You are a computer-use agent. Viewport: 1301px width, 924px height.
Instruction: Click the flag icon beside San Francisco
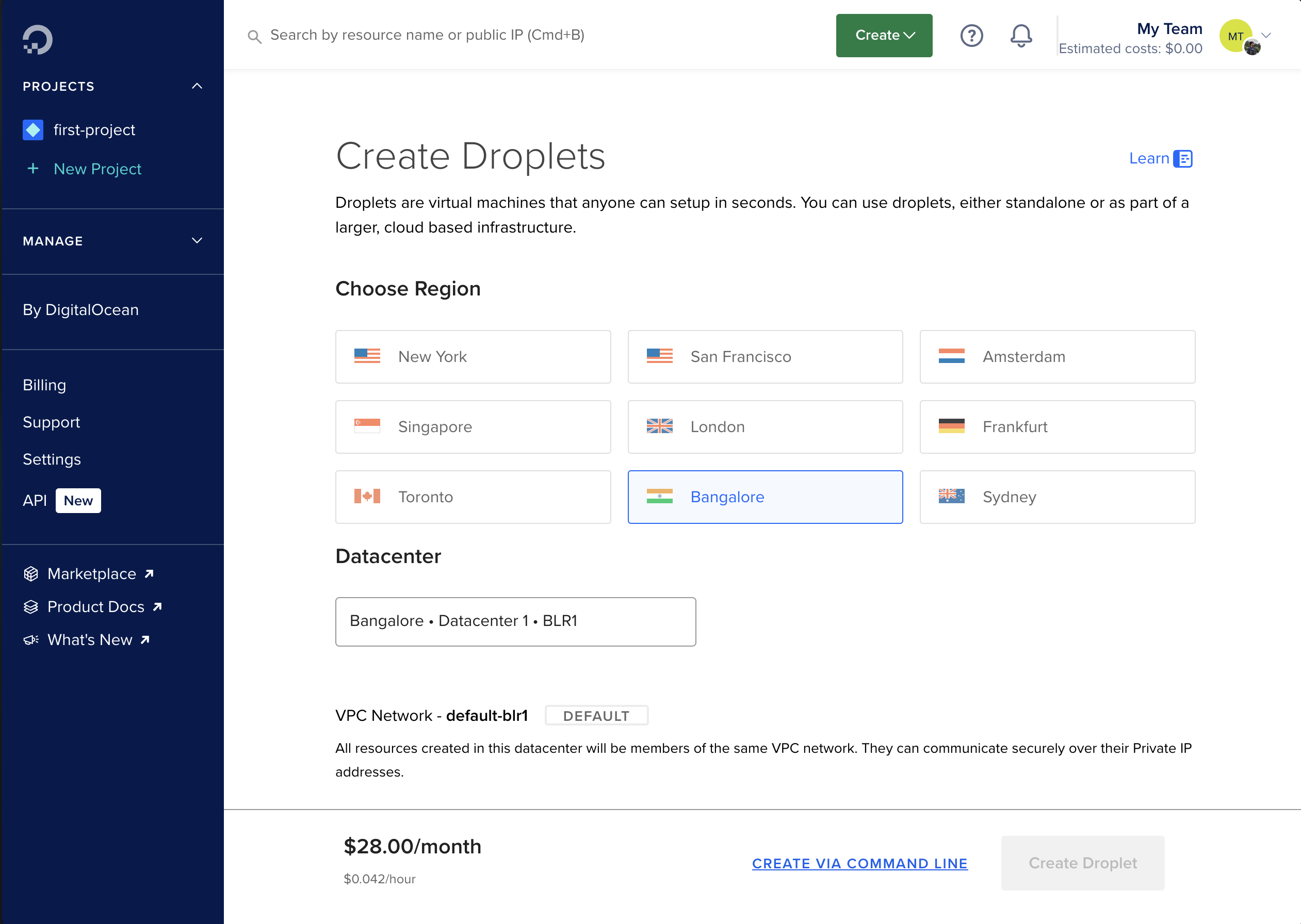click(660, 356)
